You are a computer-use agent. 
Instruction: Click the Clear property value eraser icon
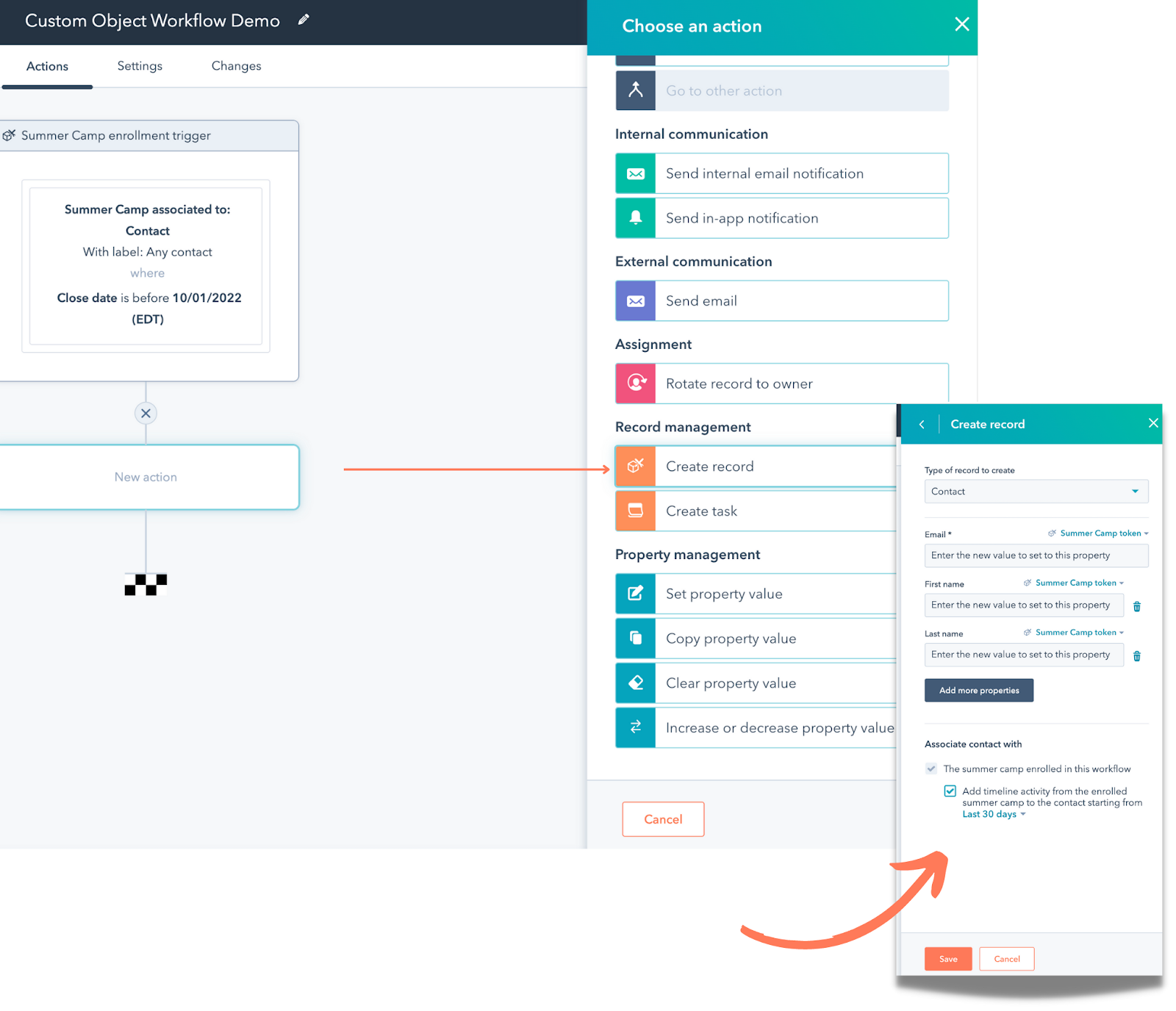(x=634, y=683)
